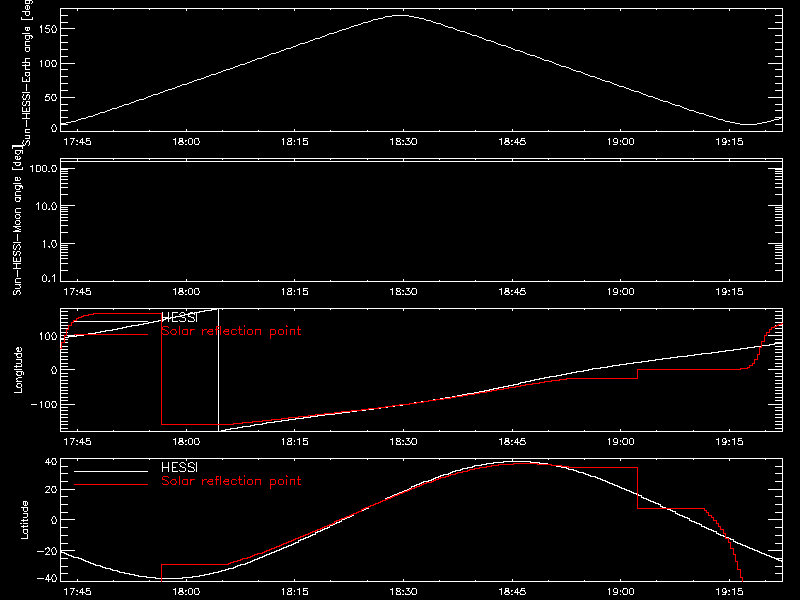Click 'Solar reflection point' legend in Latitude plot
The height and width of the screenshot is (600, 800).
pos(231,481)
